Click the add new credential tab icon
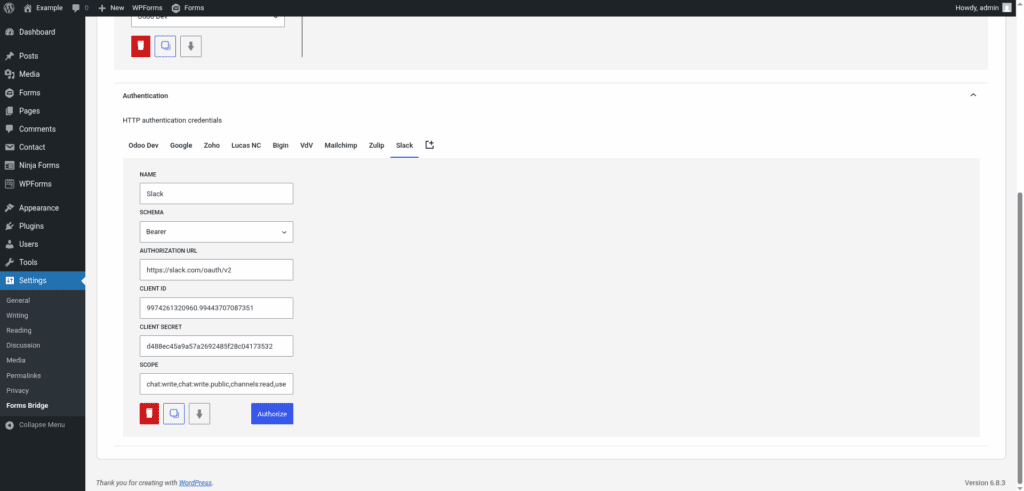 430,145
